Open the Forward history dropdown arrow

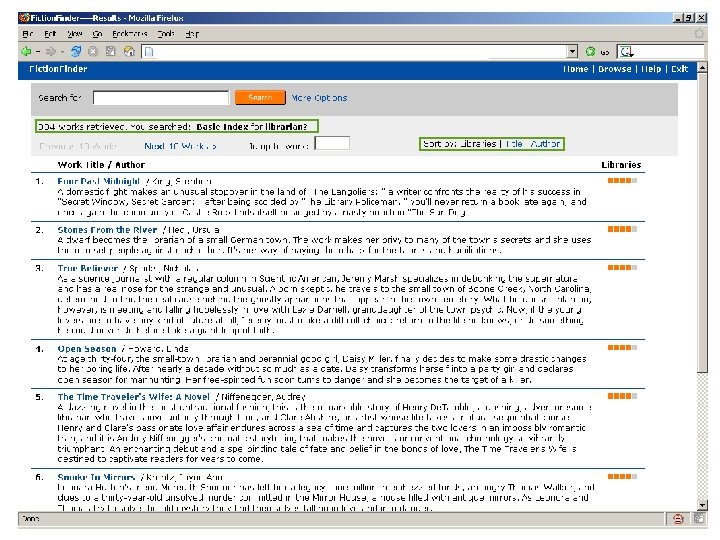[62, 52]
